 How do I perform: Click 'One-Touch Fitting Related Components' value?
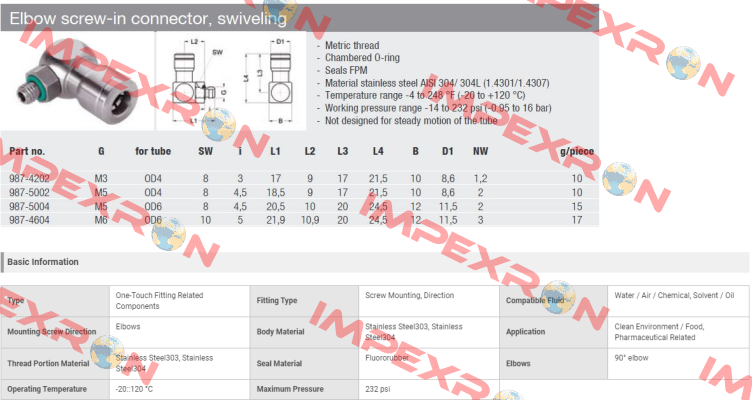159,301
